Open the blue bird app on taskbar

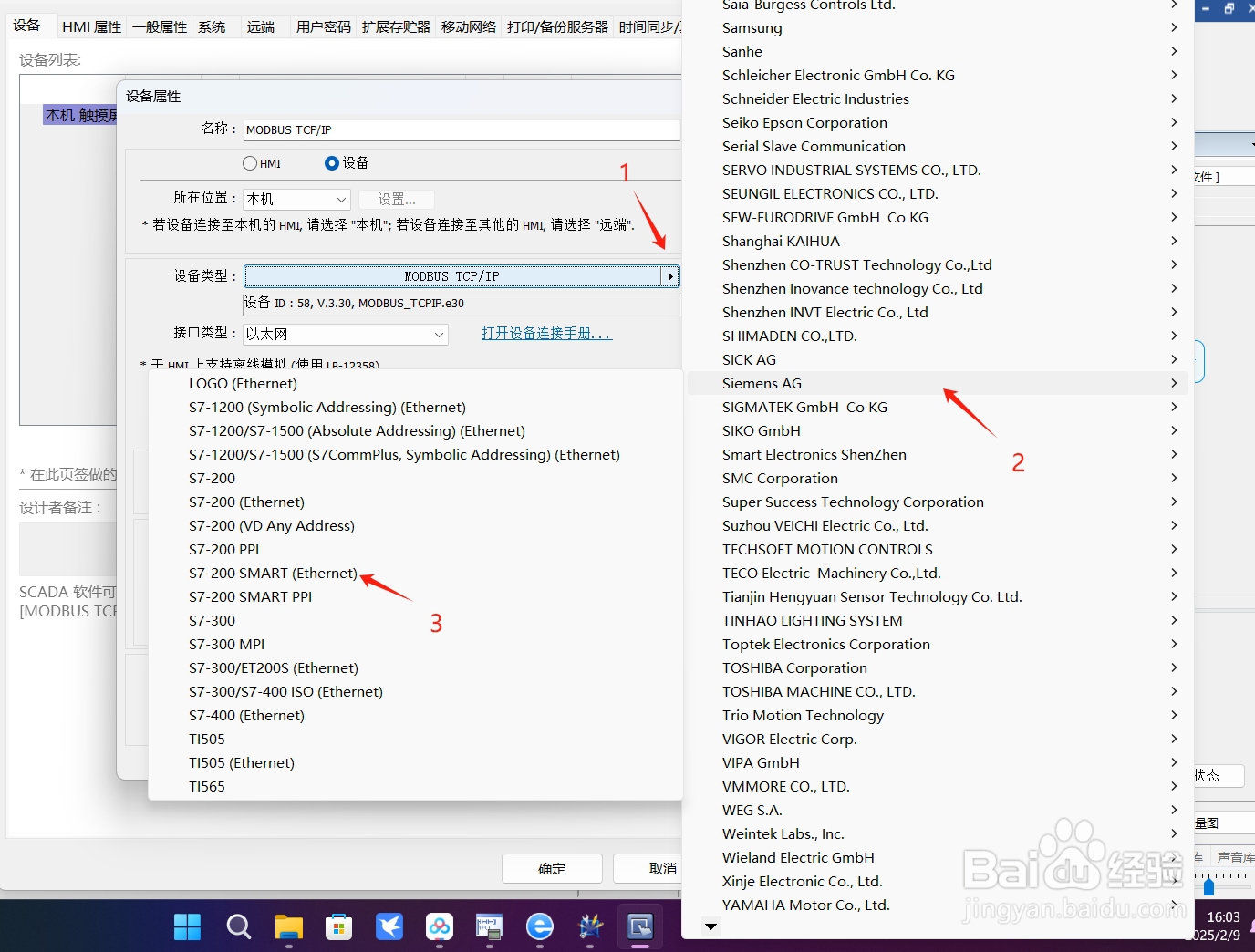pyautogui.click(x=389, y=926)
